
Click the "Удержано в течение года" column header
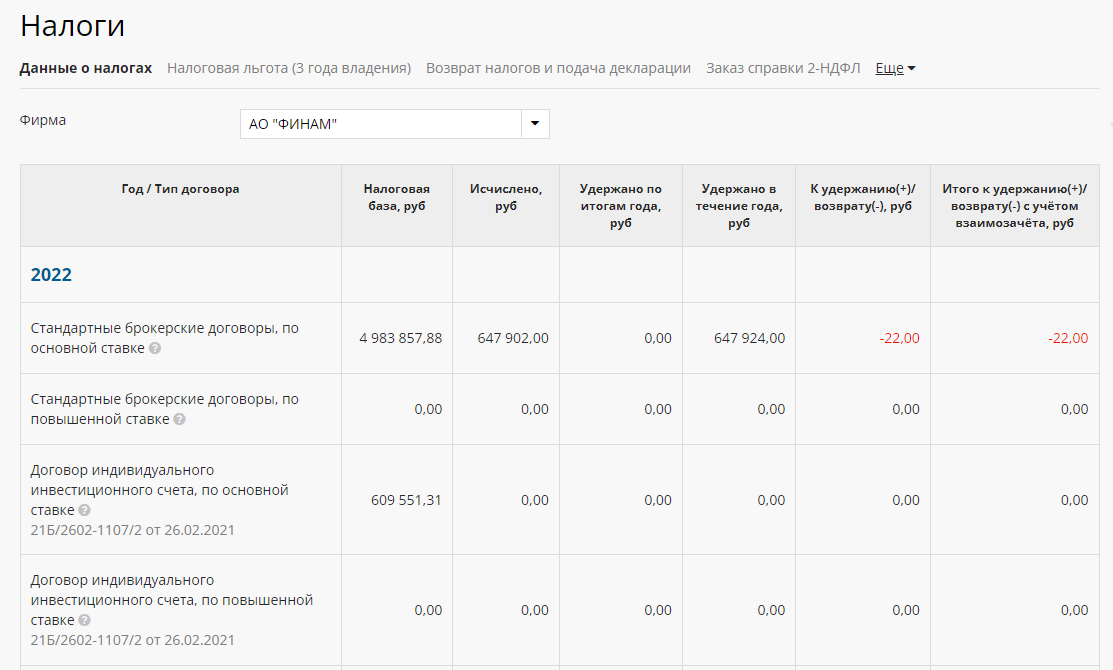point(739,206)
